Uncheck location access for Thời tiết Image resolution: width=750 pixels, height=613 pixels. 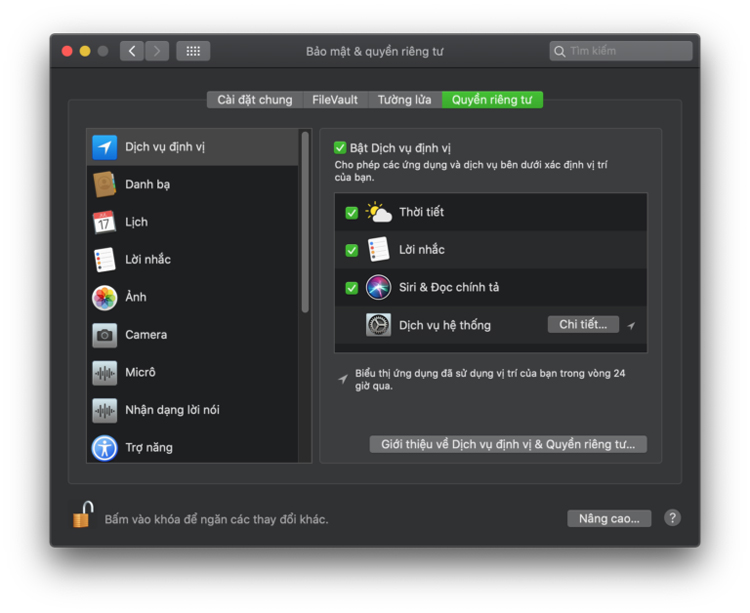pyautogui.click(x=352, y=212)
